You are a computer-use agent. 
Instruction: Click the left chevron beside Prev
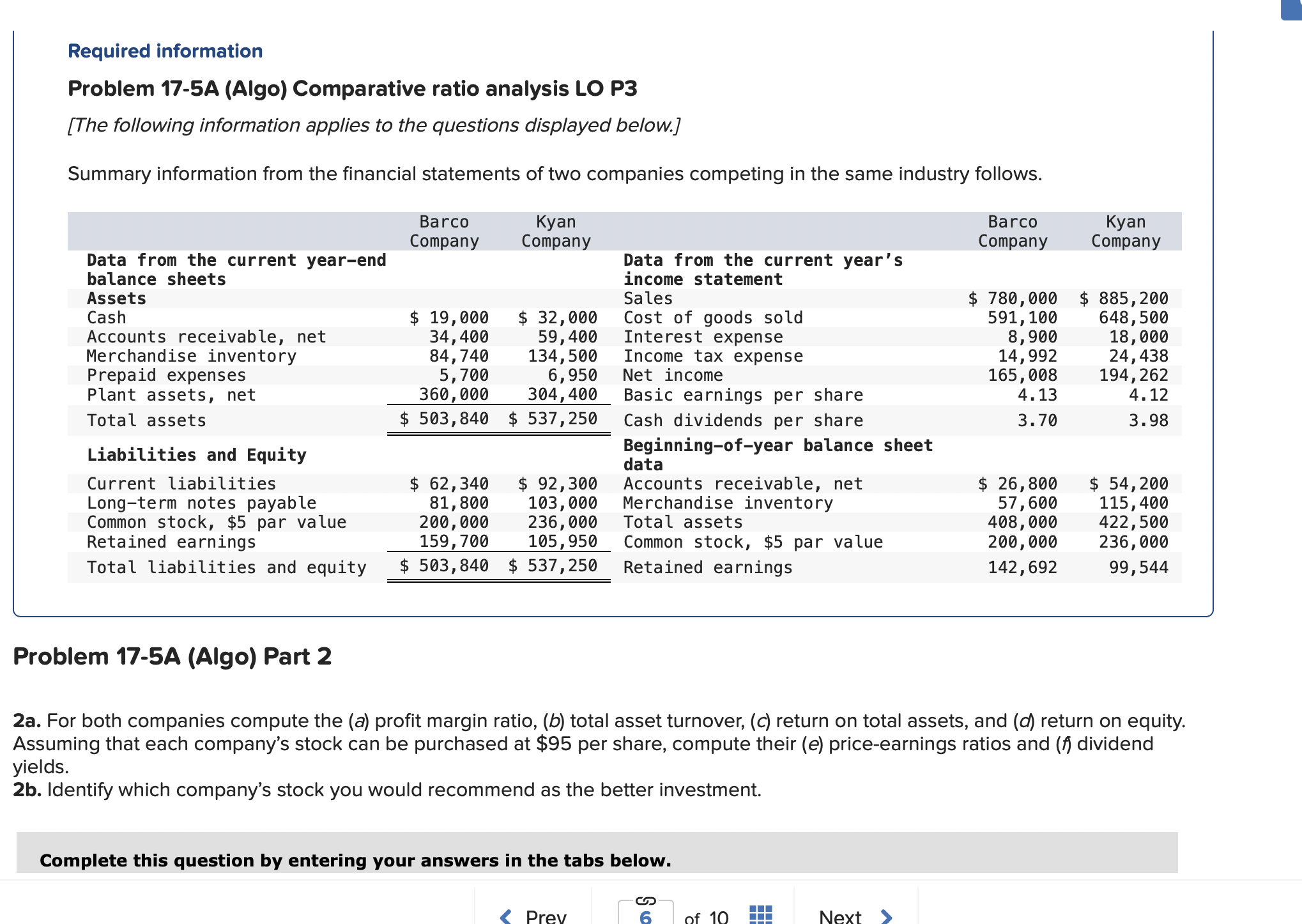tap(505, 916)
